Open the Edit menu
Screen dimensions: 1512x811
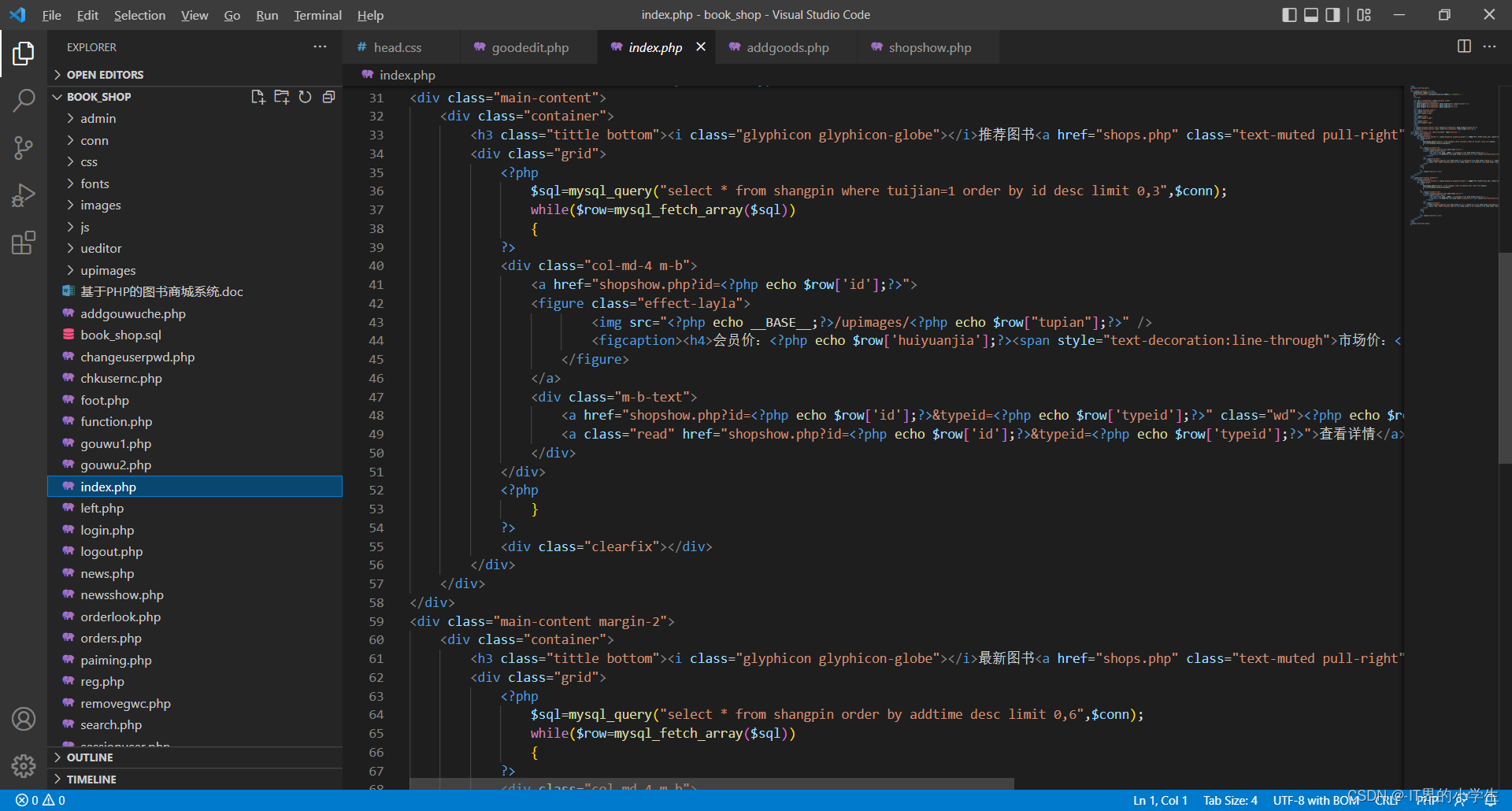coord(87,15)
